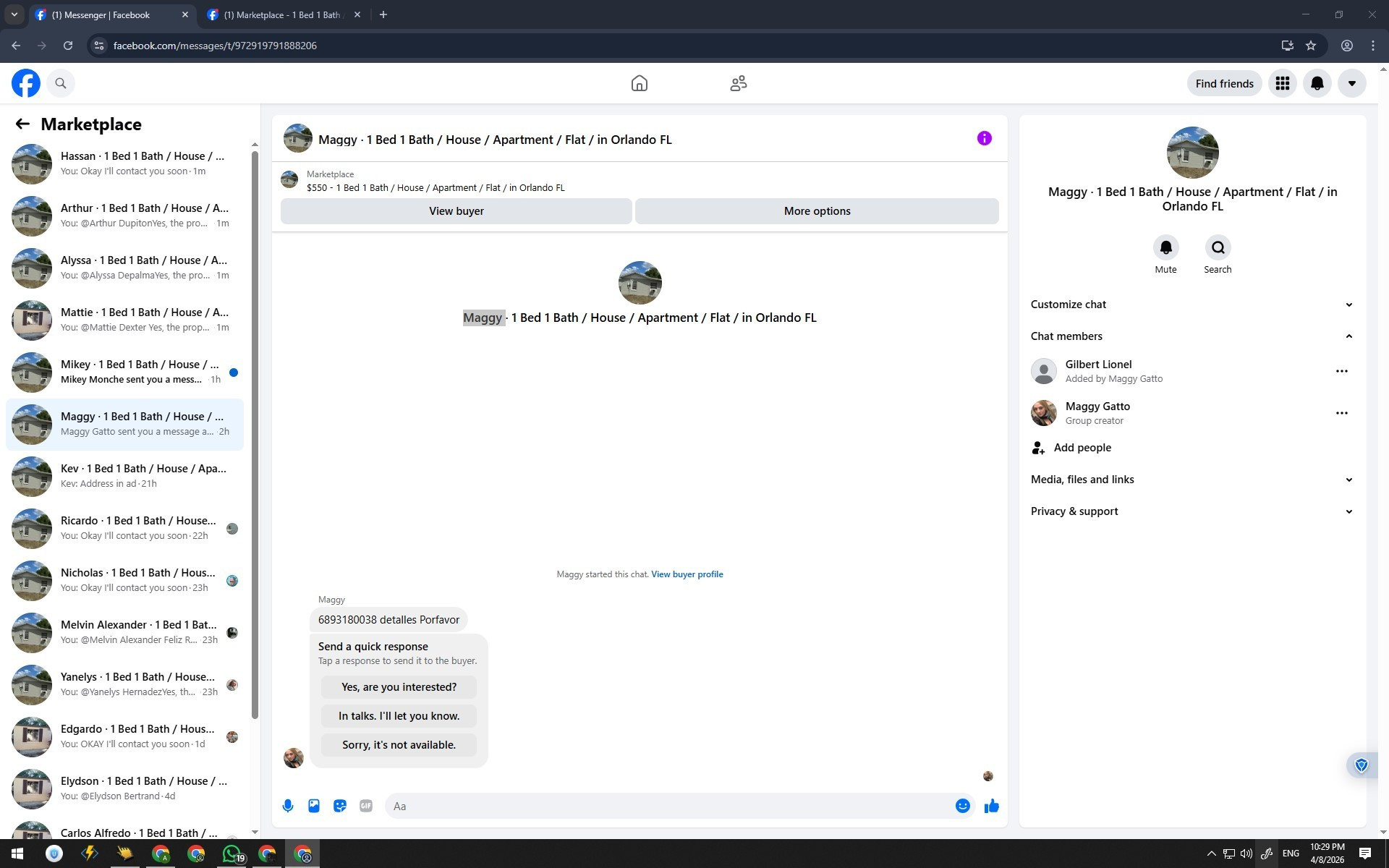Click the voice clip microphone icon

pos(288,806)
